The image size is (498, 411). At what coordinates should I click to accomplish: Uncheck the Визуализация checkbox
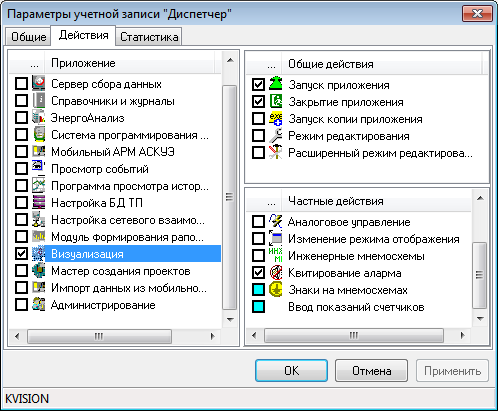click(21, 253)
